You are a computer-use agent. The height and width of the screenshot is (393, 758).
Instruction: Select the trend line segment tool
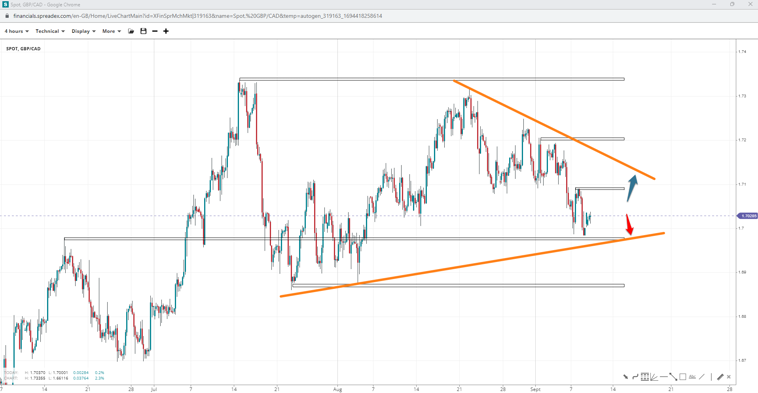pos(673,377)
